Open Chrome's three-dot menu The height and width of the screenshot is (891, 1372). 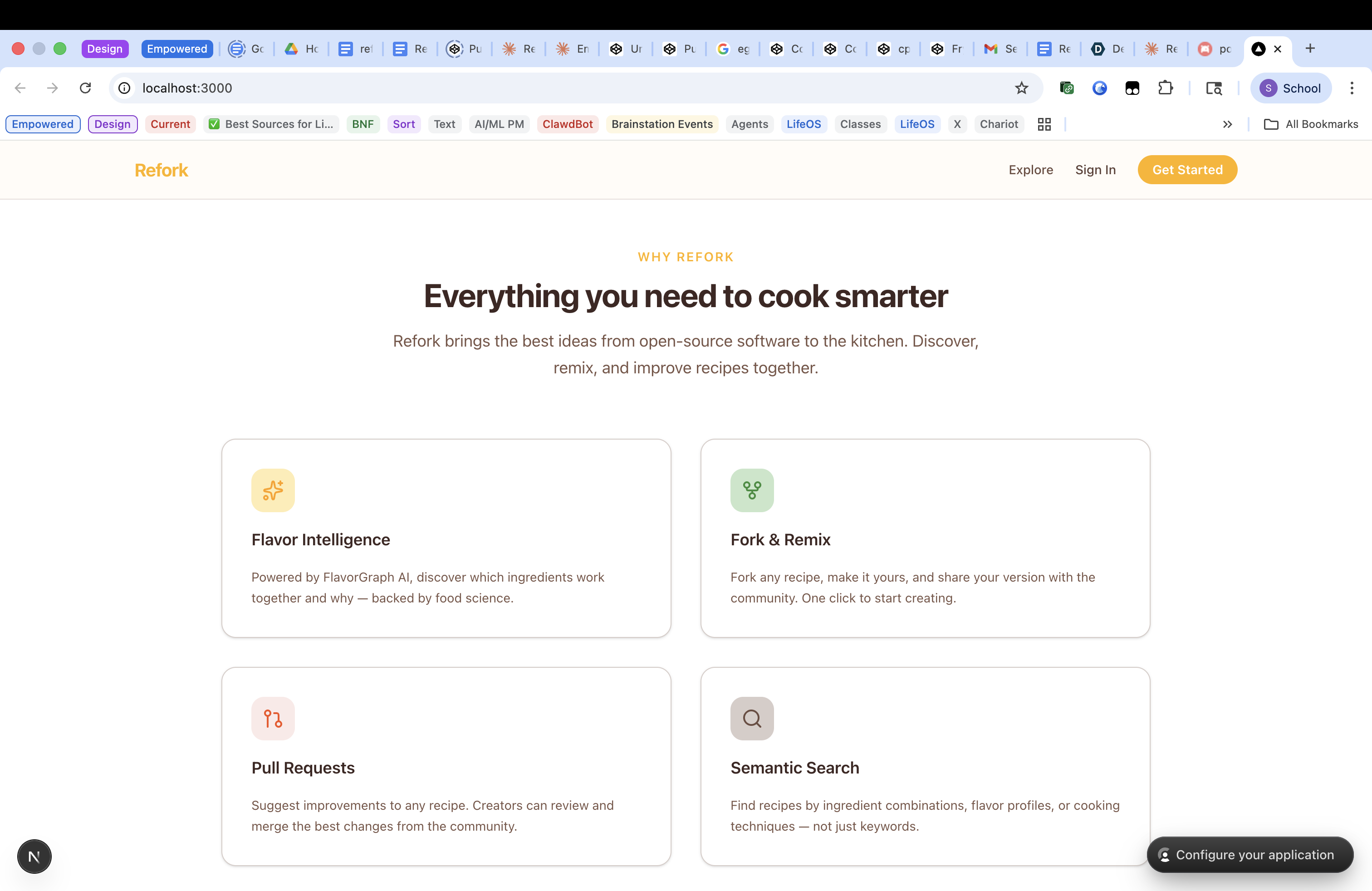tap(1351, 88)
